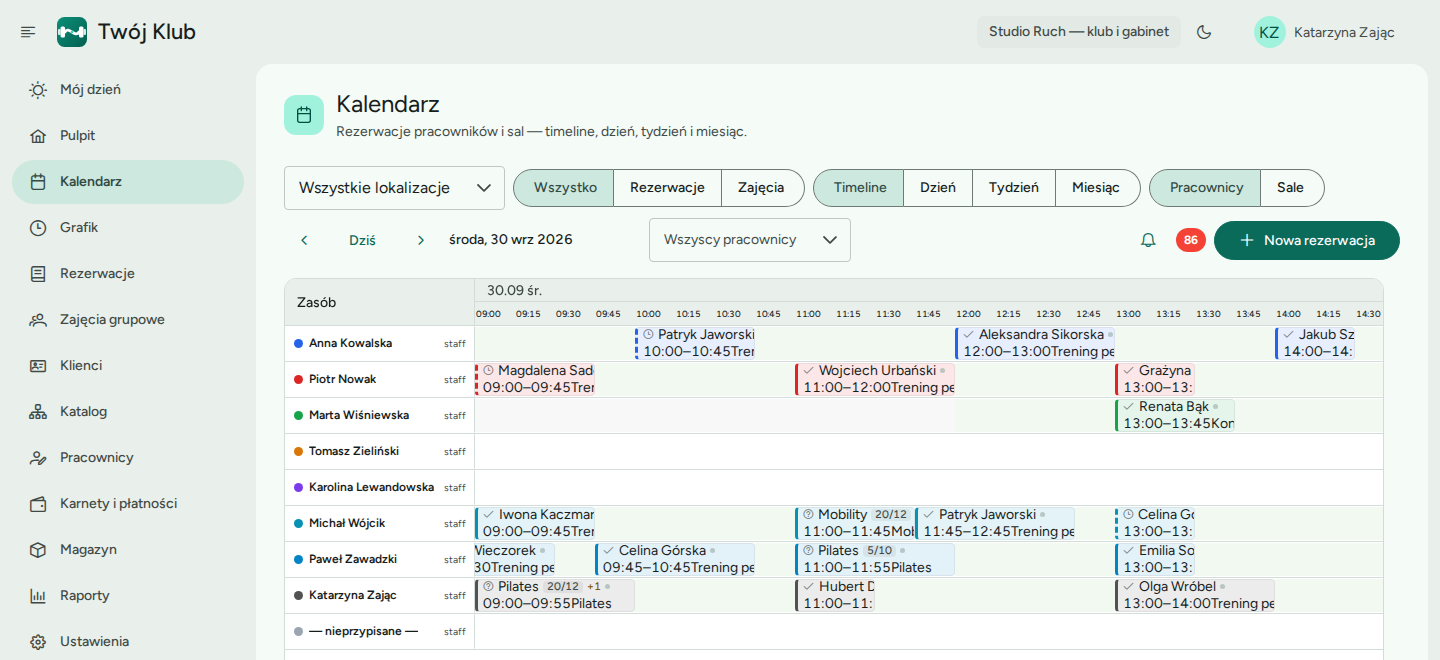
Task: Switch to Tydzień view
Action: (x=1014, y=188)
